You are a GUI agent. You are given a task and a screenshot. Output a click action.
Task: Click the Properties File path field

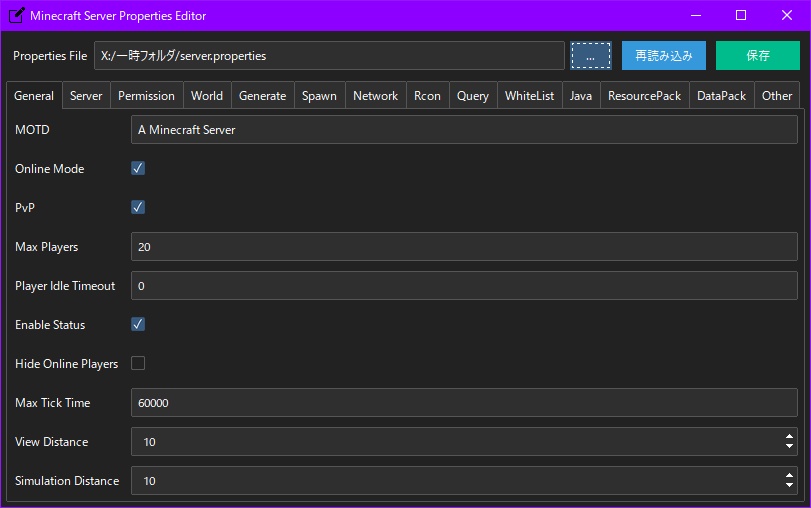click(329, 55)
